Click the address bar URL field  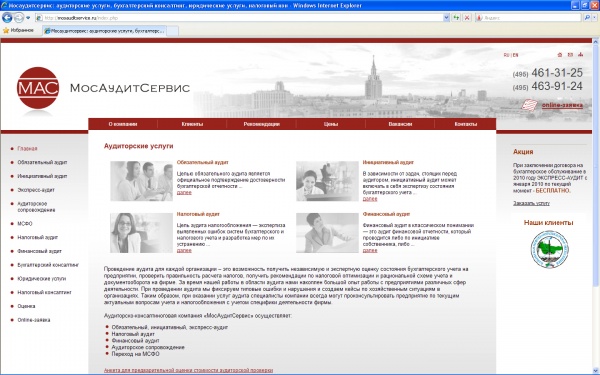(240, 18)
